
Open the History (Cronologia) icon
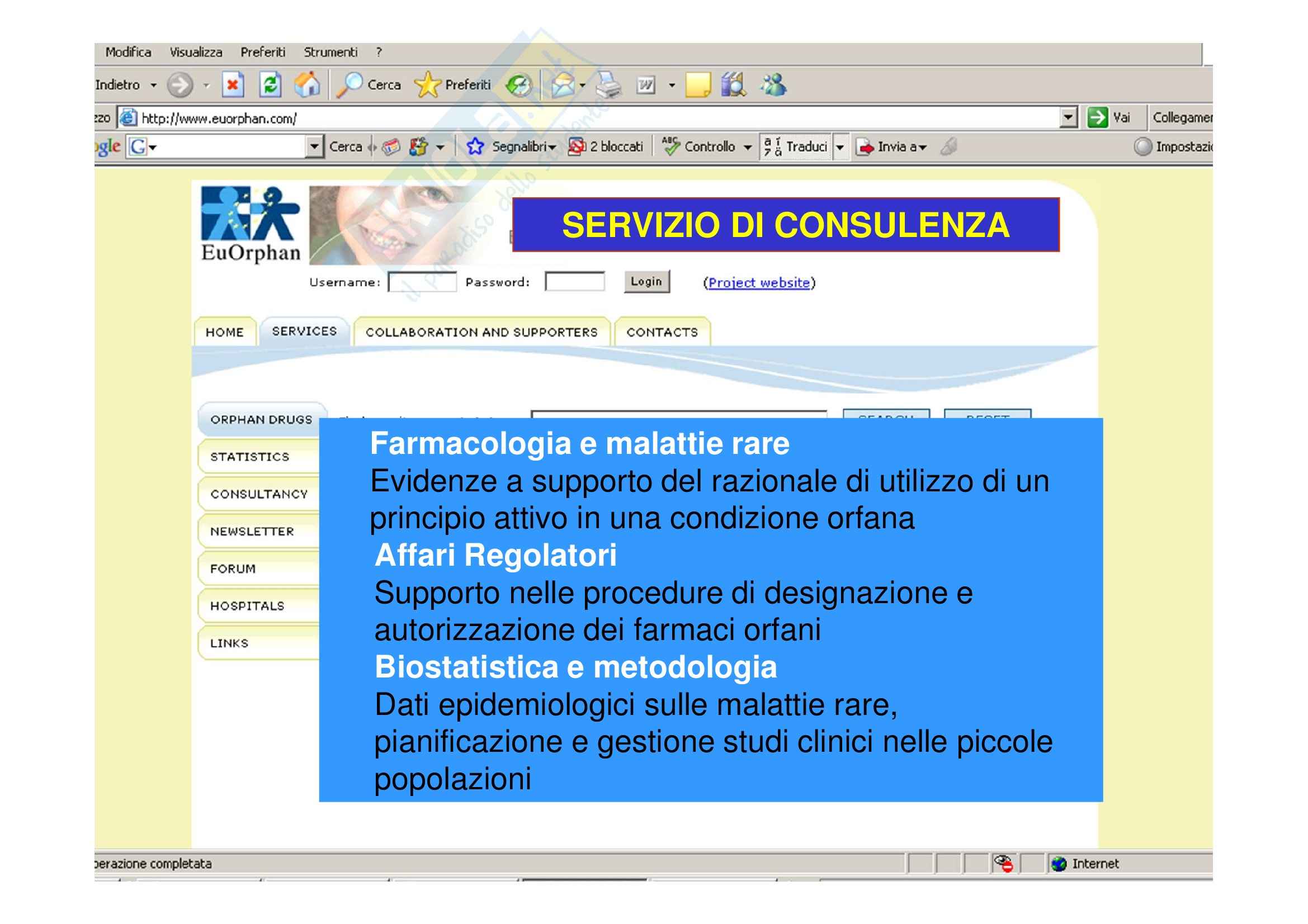tap(519, 86)
